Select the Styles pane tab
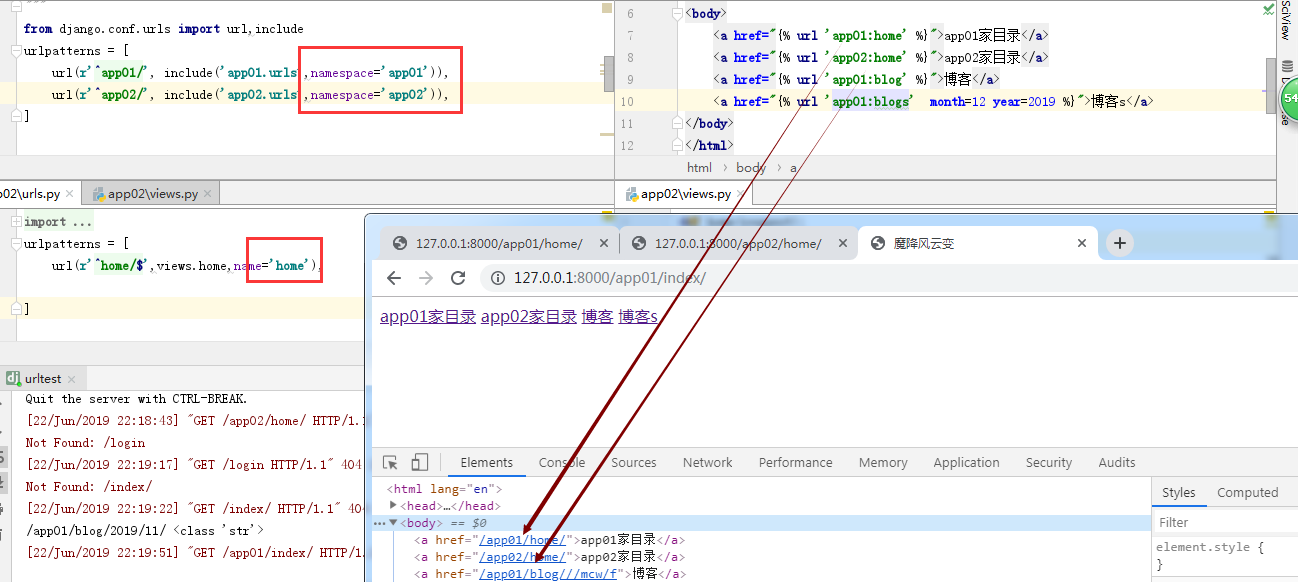Screen dimensions: 1298x582 [1178, 492]
